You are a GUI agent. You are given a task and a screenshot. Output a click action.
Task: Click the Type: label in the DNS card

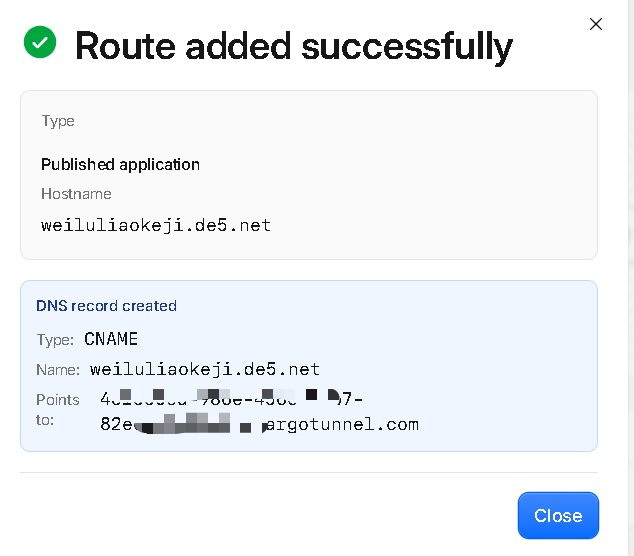55,340
